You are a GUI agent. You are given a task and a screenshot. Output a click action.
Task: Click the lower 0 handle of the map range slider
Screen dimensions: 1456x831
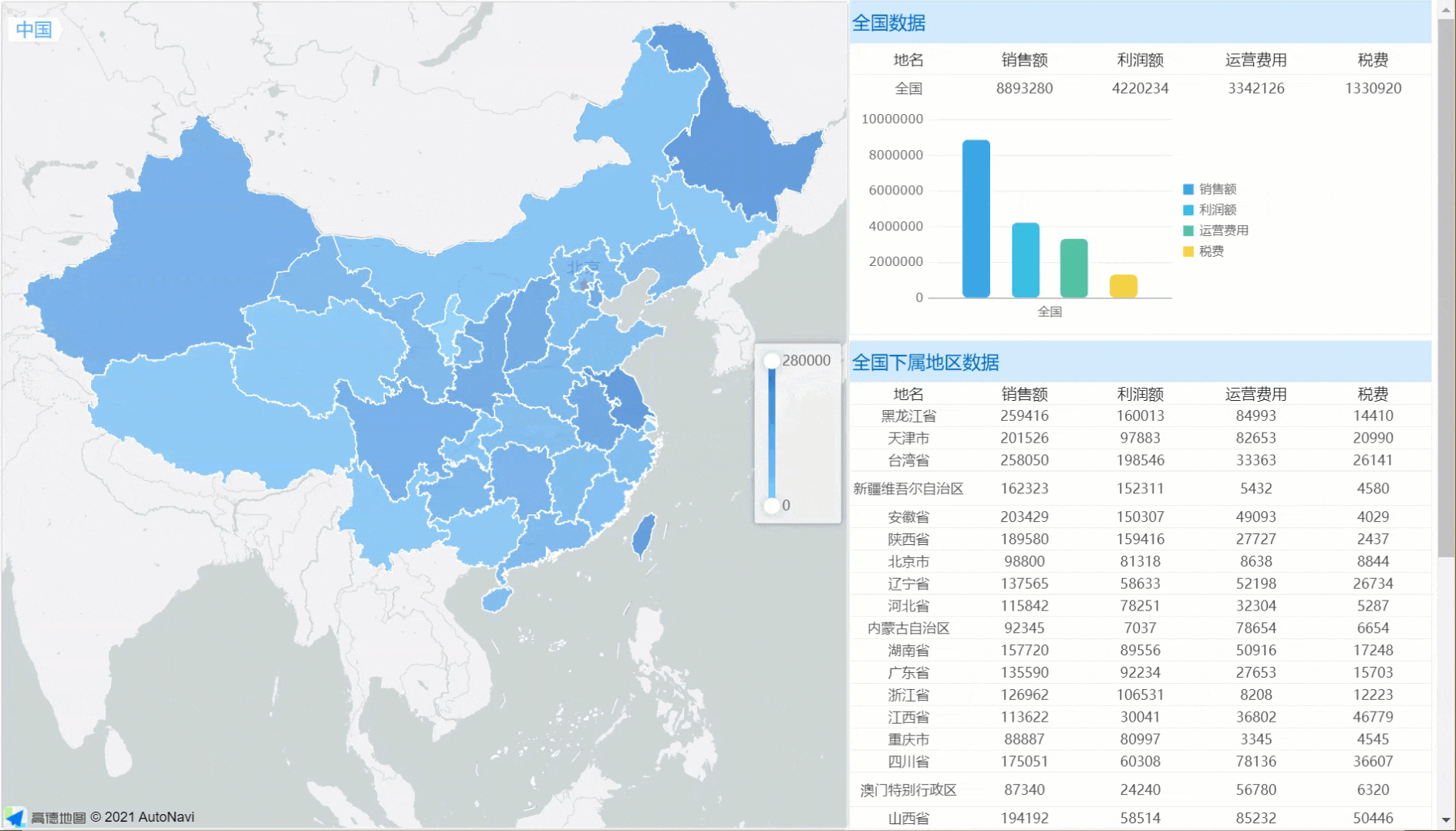click(x=771, y=506)
